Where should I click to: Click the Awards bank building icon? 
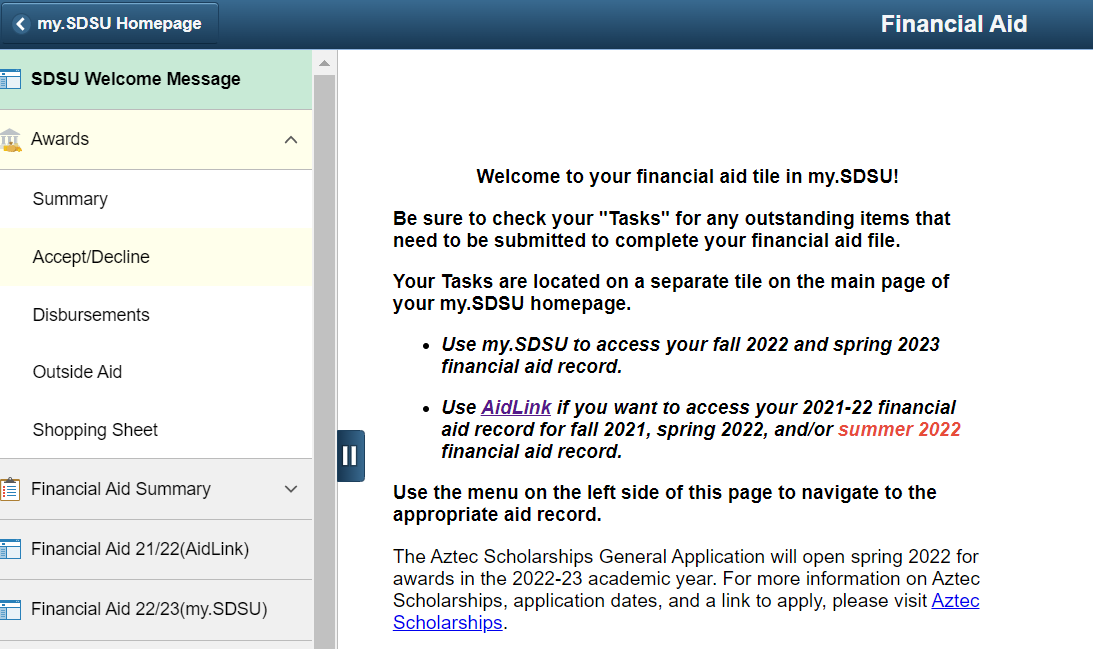[10, 140]
